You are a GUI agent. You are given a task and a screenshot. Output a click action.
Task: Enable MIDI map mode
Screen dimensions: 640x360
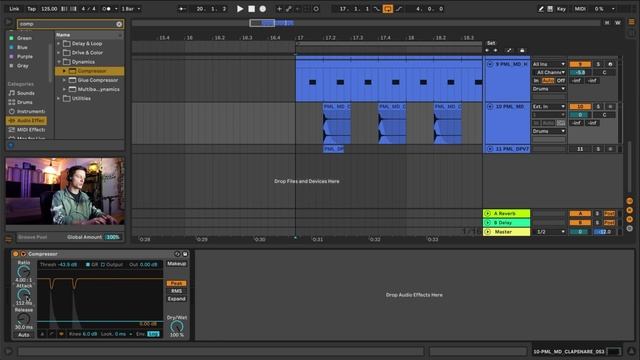pos(580,9)
